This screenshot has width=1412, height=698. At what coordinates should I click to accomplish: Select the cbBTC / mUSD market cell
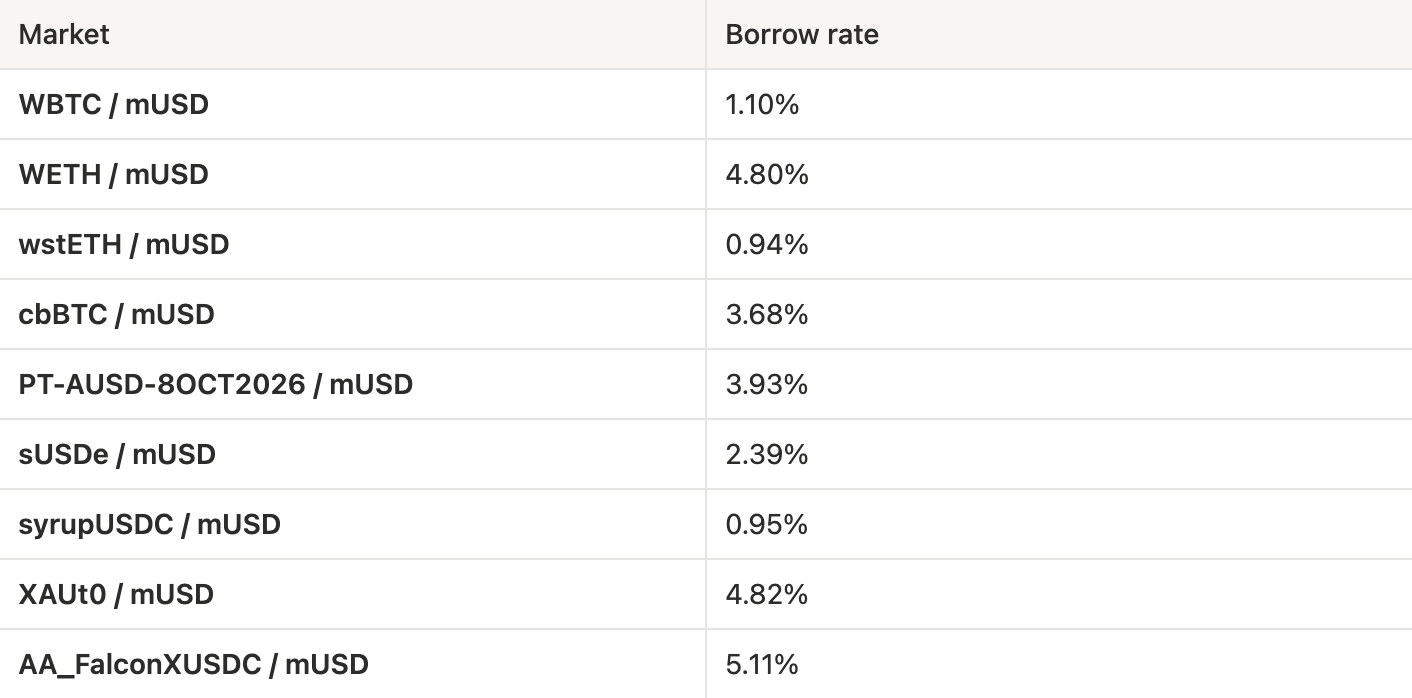pyautogui.click(x=352, y=314)
